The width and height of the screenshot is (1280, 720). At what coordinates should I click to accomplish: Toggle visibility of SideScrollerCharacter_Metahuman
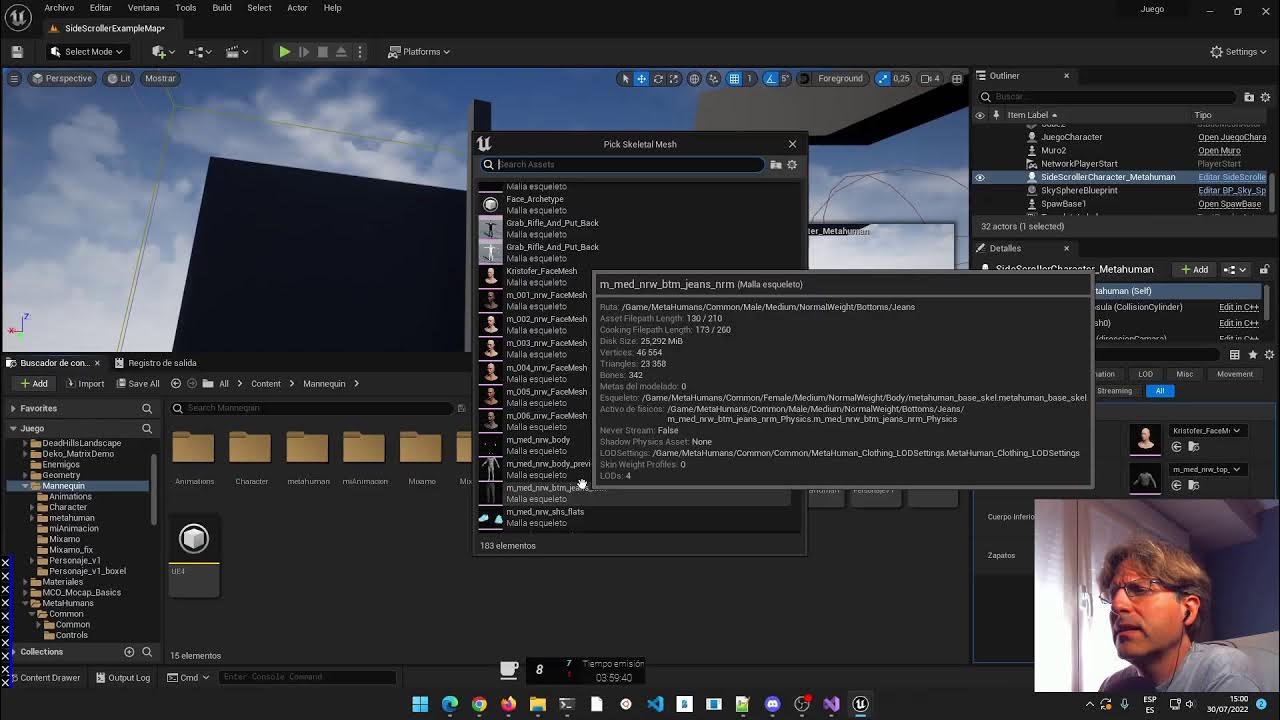pos(980,177)
